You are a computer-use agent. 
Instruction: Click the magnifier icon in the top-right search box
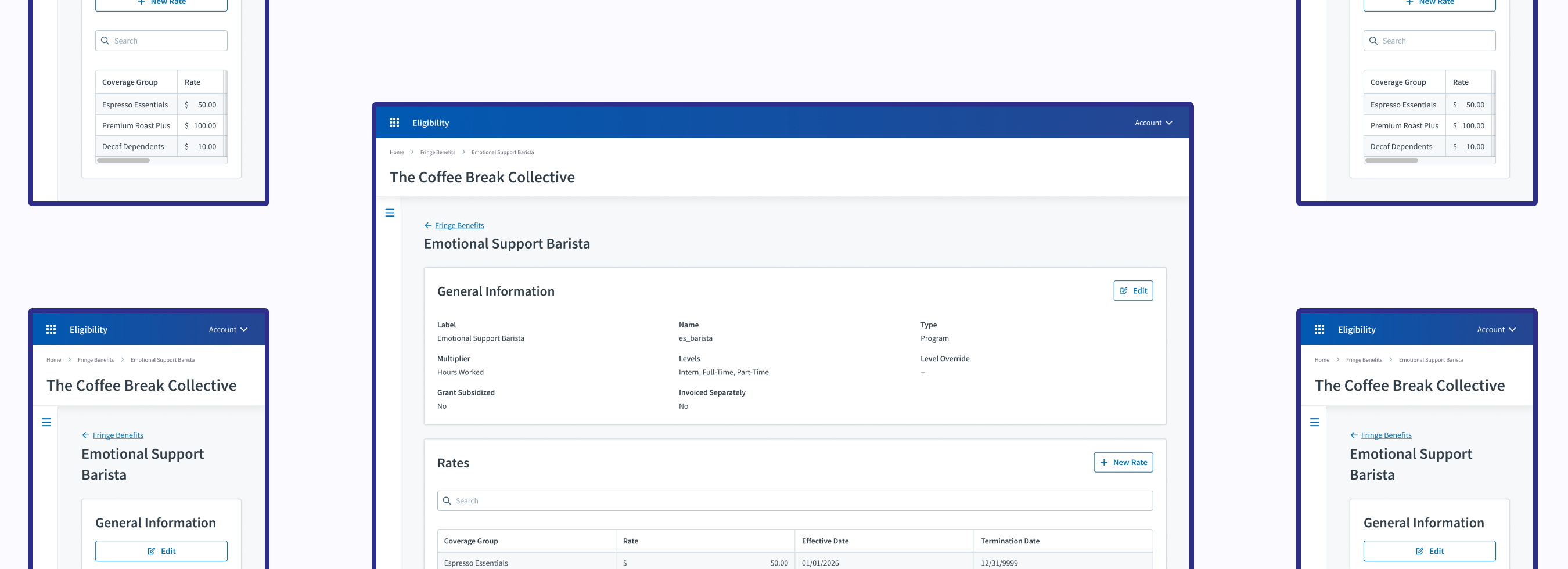click(x=1373, y=41)
